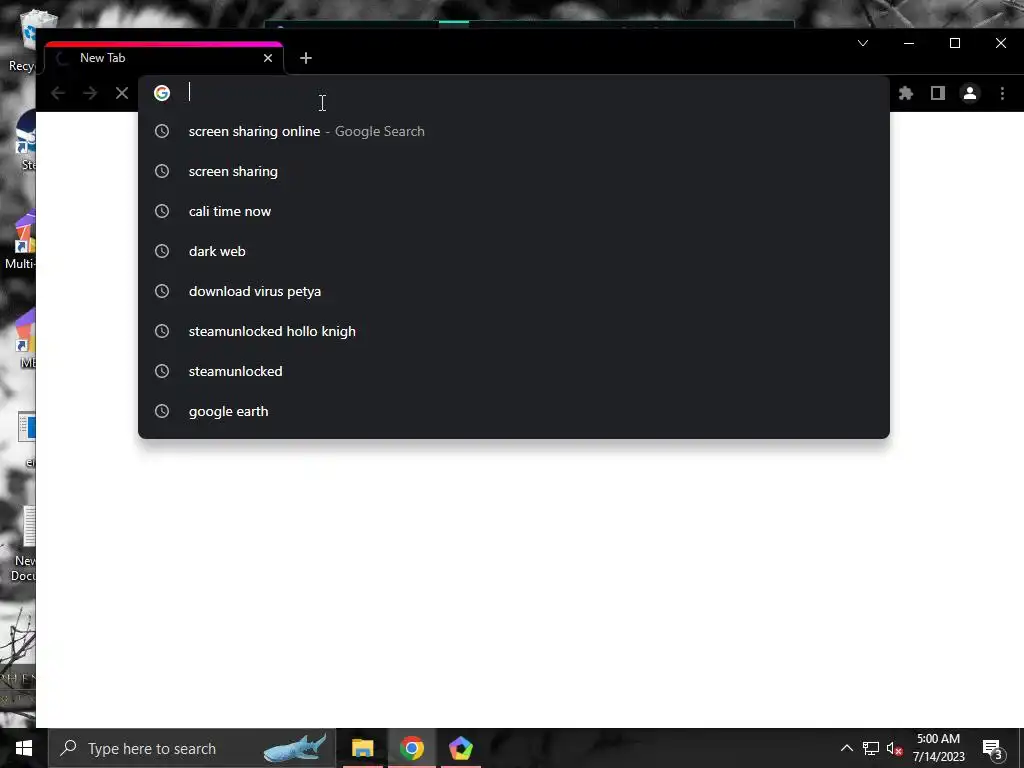Click clock icon beside 'cali time now'
Viewport: 1024px width, 768px height.
point(162,211)
